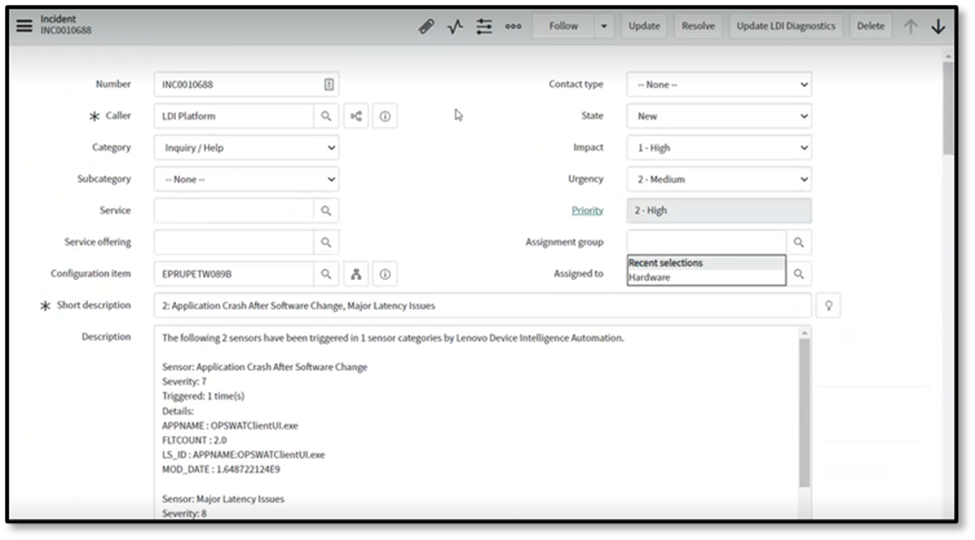Open the personalize form settings icon

[484, 26]
